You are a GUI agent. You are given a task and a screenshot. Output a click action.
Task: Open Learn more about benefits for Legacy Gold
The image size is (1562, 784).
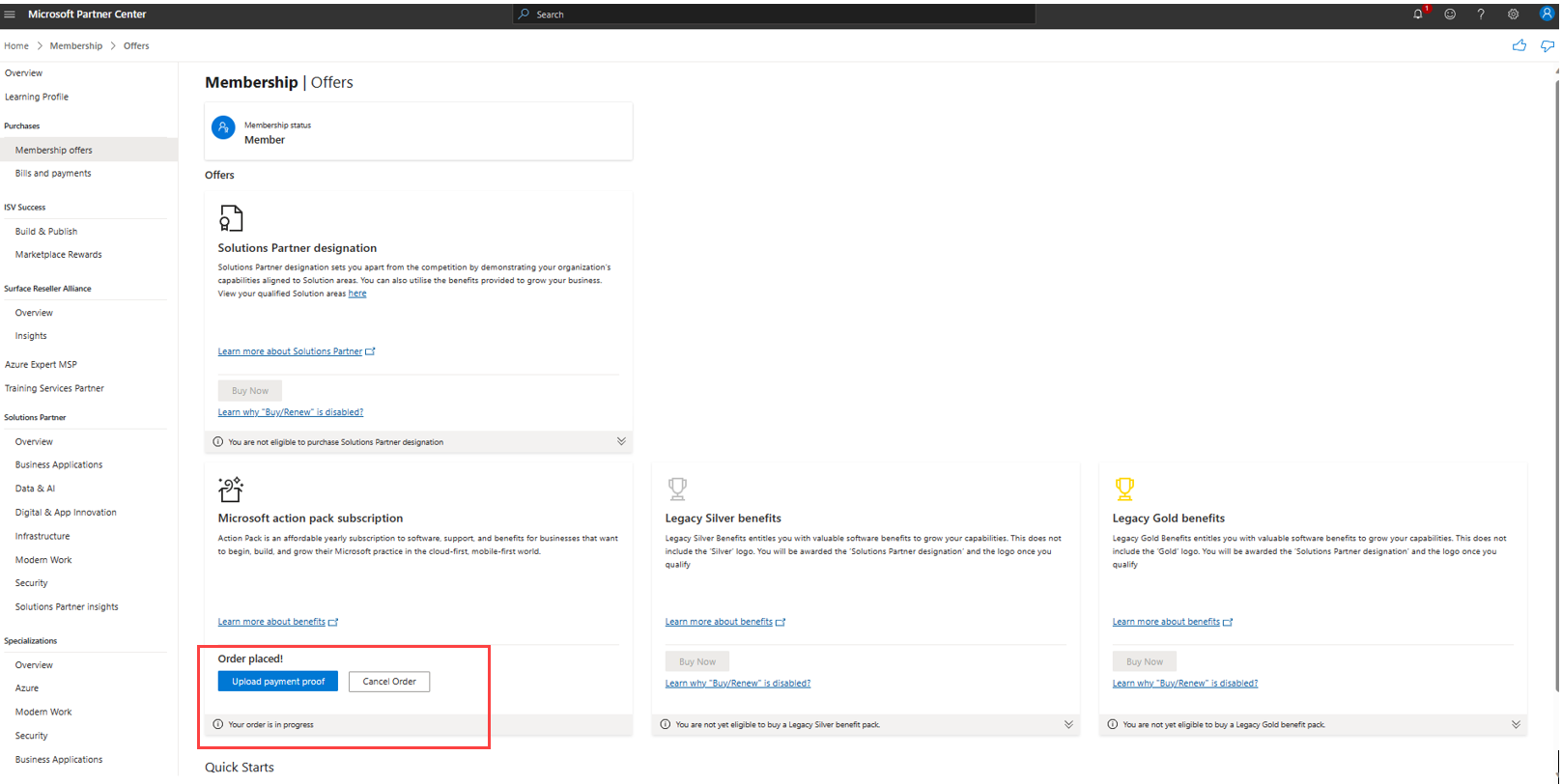[1173, 622]
